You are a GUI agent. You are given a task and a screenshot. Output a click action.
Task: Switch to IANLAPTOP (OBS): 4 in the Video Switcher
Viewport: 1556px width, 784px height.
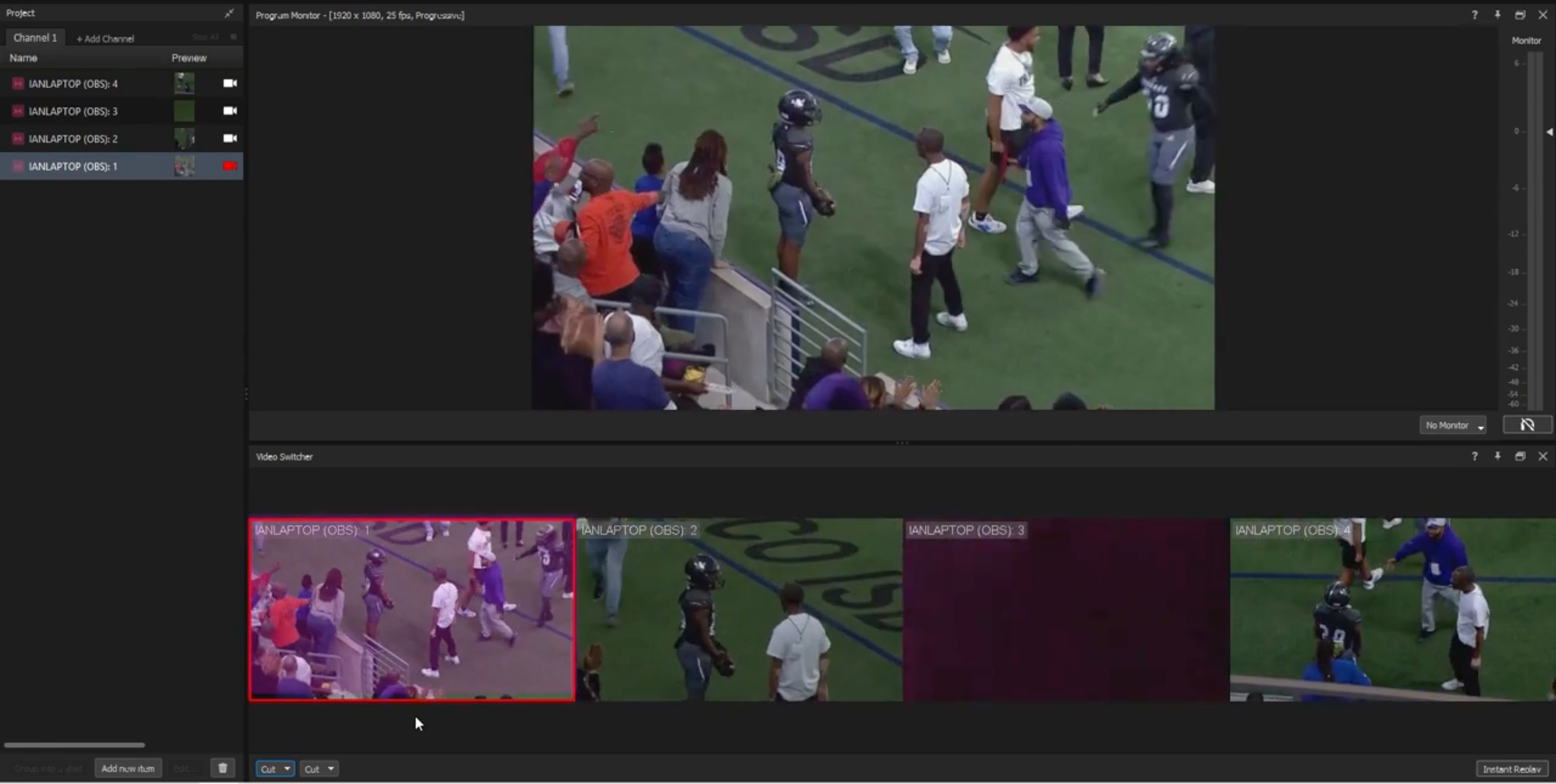(x=1393, y=609)
